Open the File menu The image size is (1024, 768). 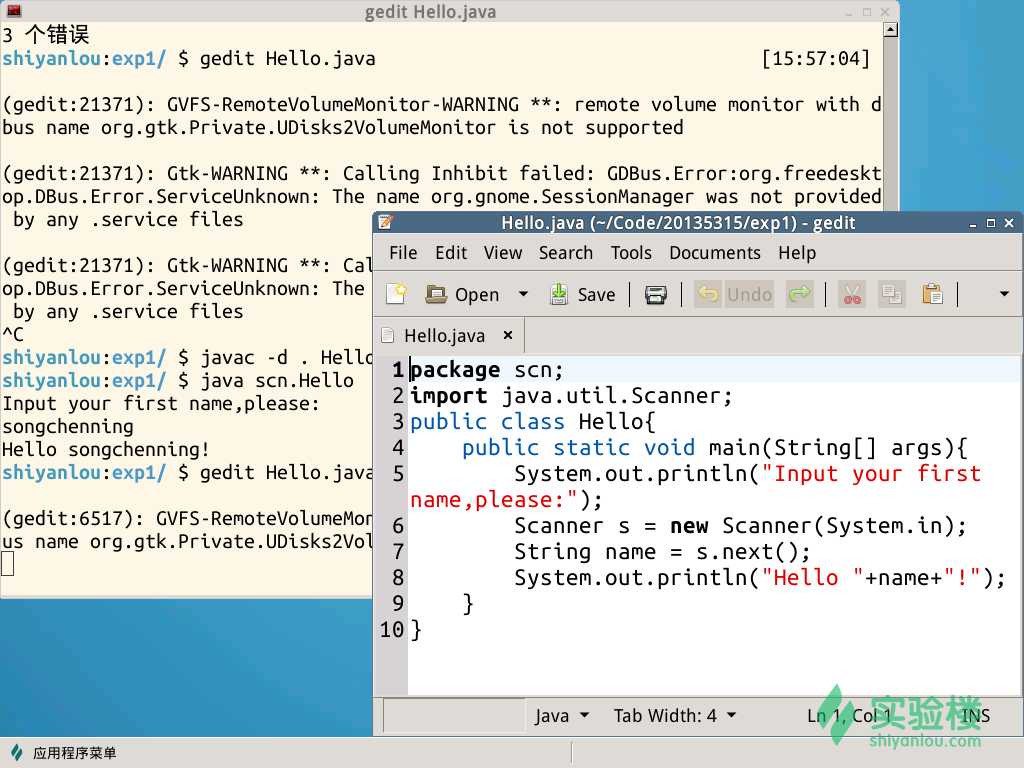pos(403,253)
